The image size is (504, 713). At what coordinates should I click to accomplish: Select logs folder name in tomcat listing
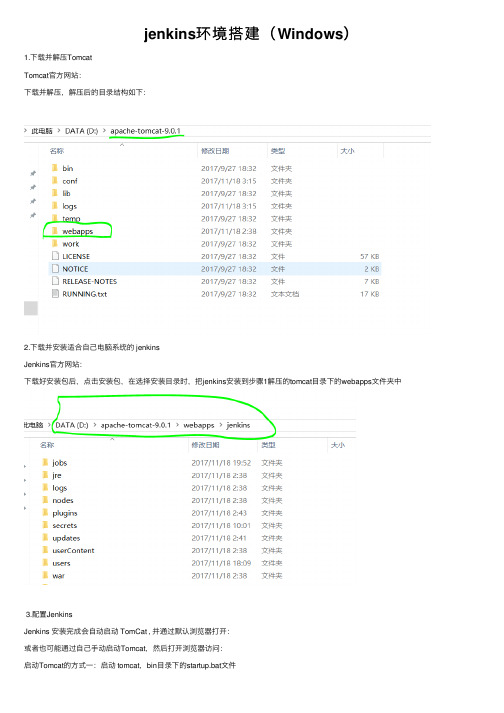click(x=70, y=206)
